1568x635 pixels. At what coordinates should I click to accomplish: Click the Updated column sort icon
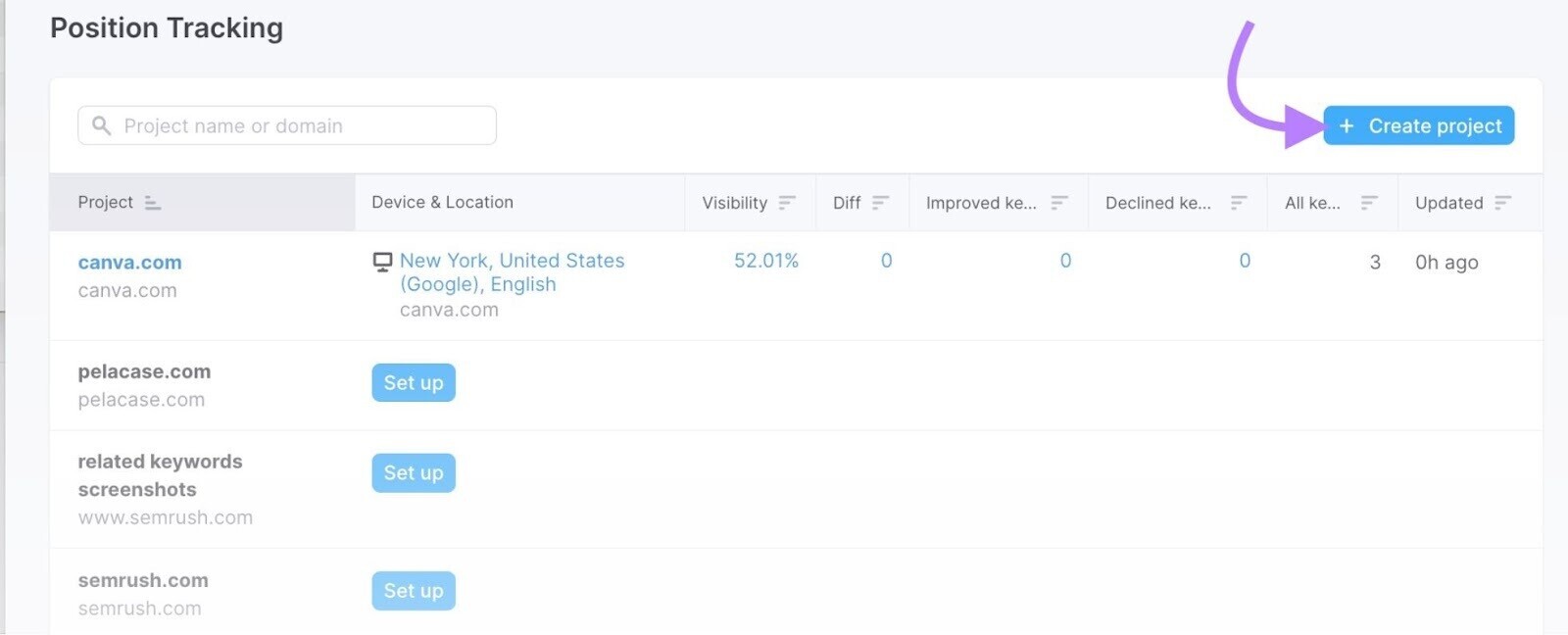tap(1502, 203)
